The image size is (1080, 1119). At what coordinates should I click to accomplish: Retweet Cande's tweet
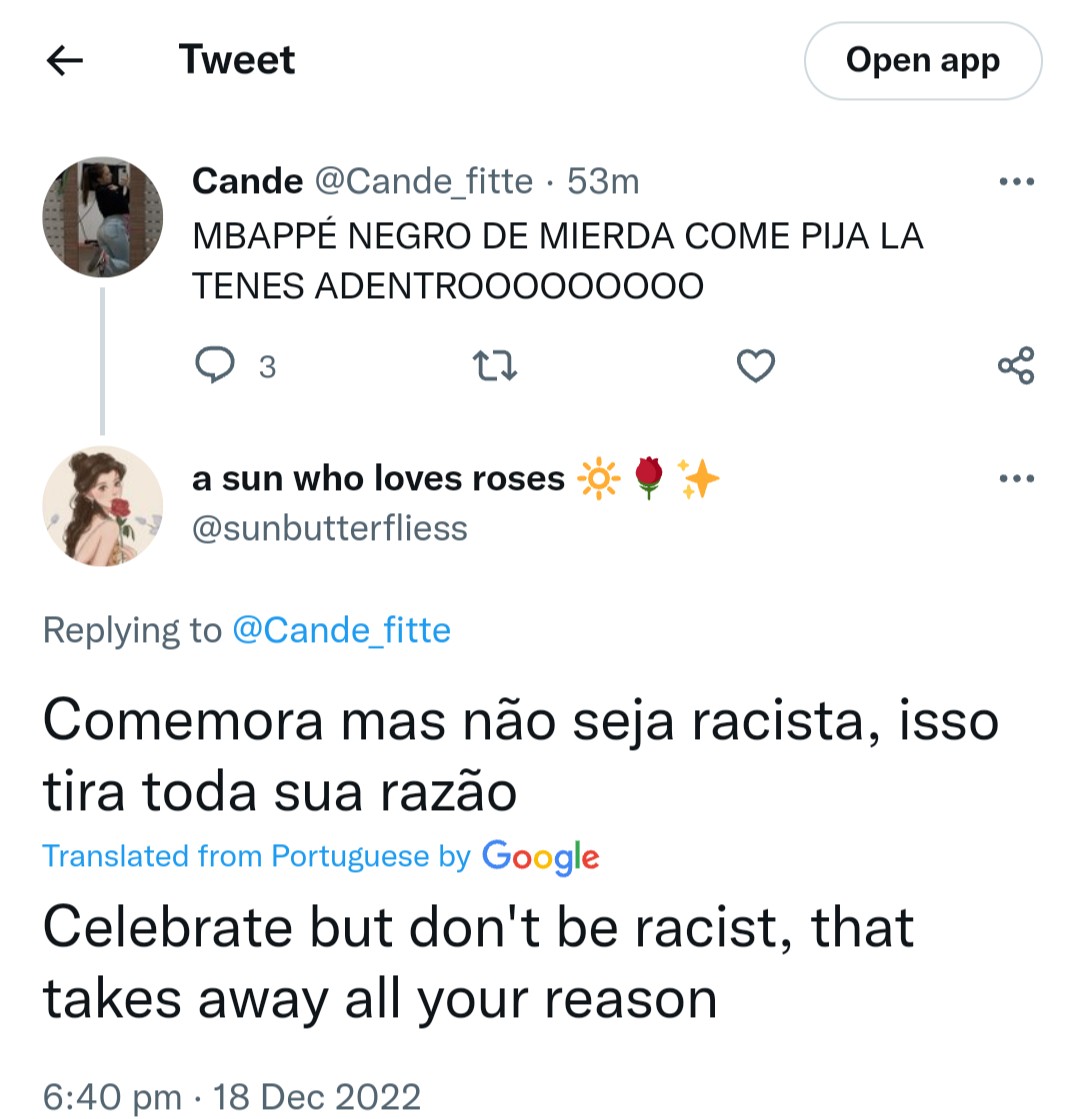pos(495,365)
